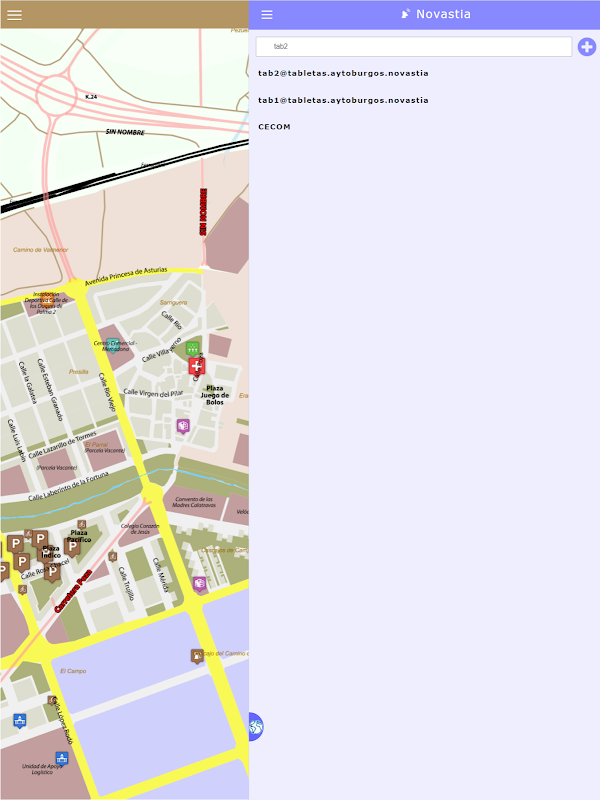This screenshot has width=600, height=800.
Task: Click the orange Instalación Deportiva marker
Action: 47,300
